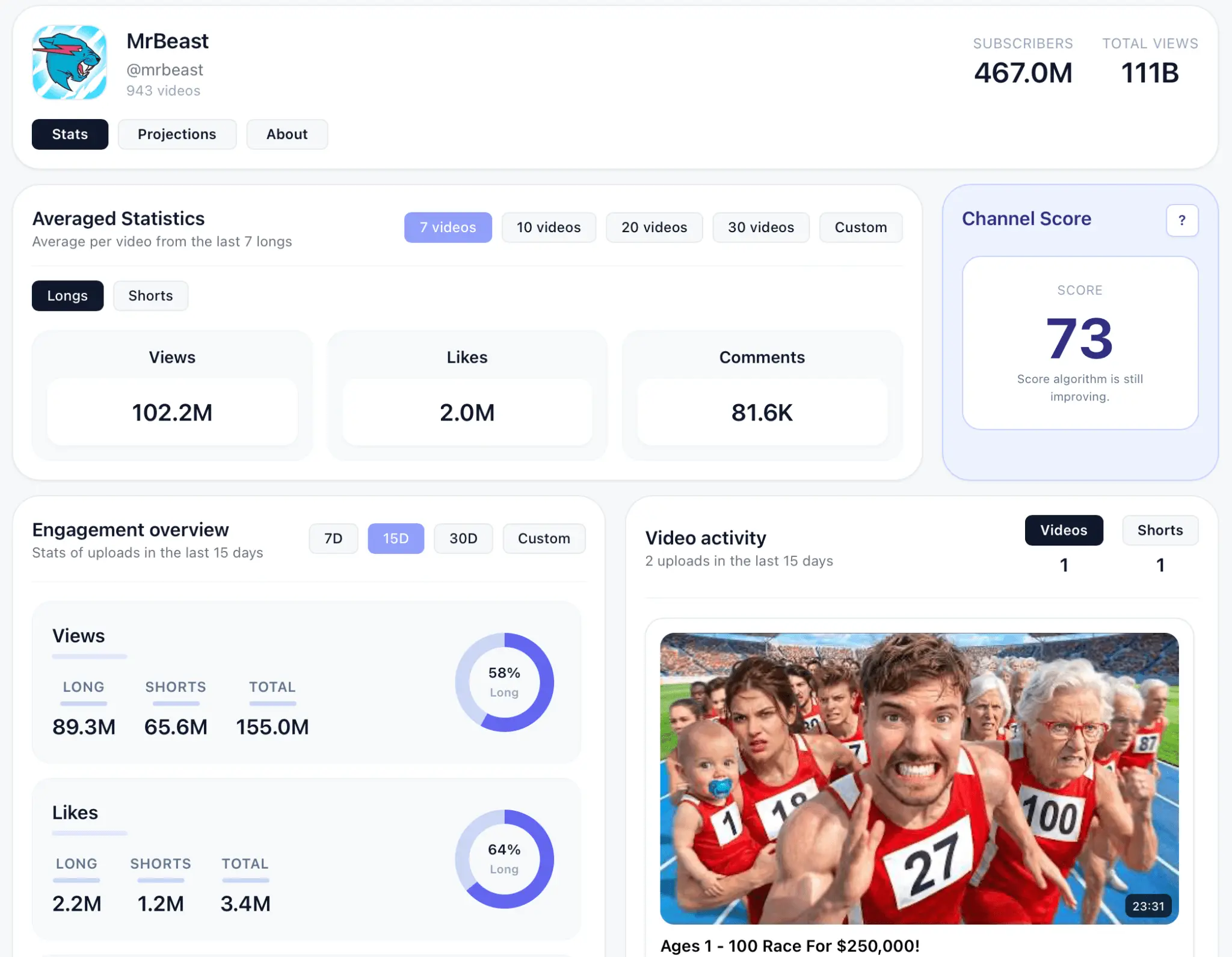Go to the About tab
Screen dimensions: 1232x957
pos(287,134)
